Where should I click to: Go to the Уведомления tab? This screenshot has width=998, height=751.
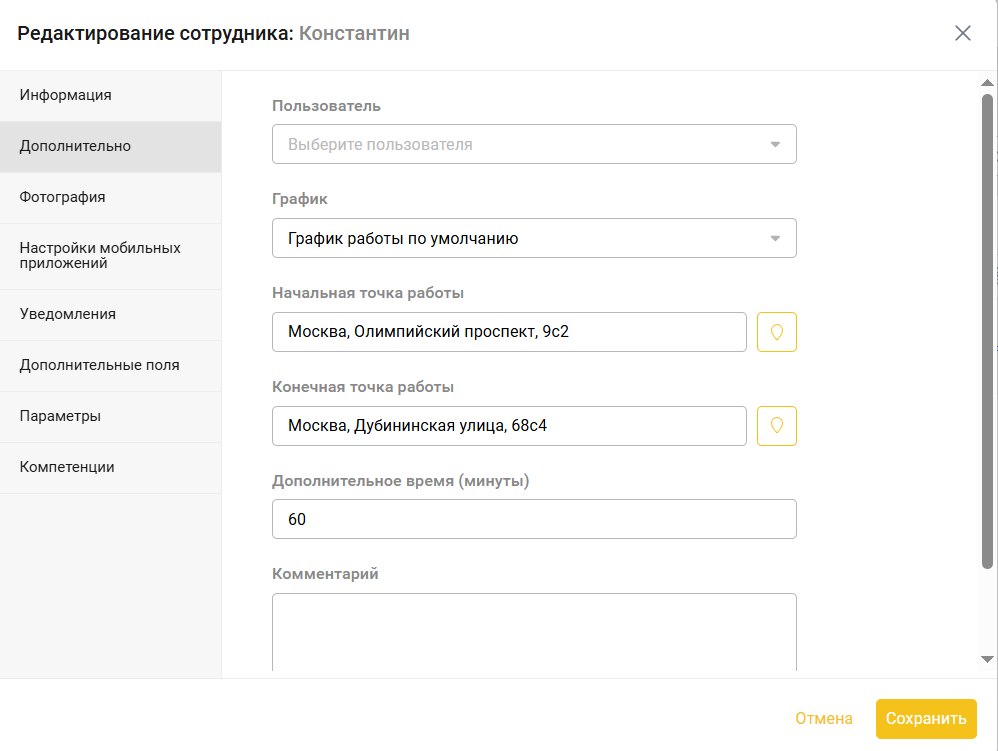click(111, 314)
